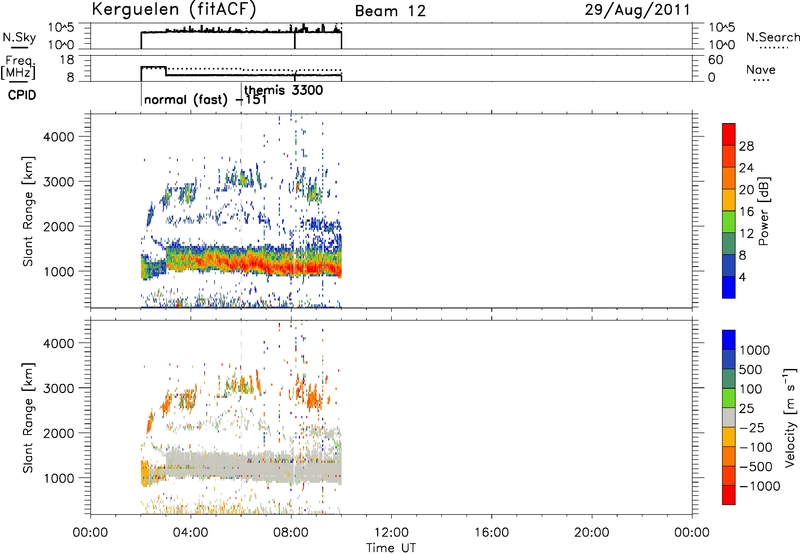This screenshot has width=800, height=554.
Task: Click the 'CPID' row label
Action: point(22,95)
